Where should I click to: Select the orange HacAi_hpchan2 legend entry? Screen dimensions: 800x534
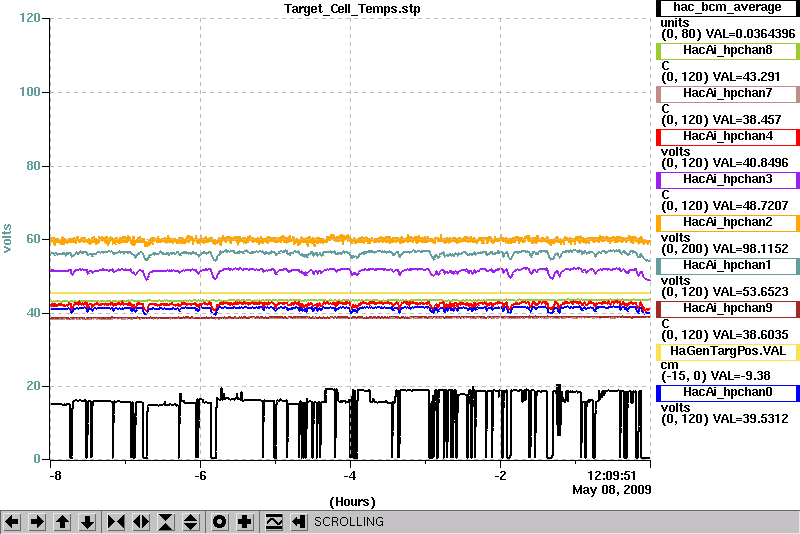pos(728,223)
